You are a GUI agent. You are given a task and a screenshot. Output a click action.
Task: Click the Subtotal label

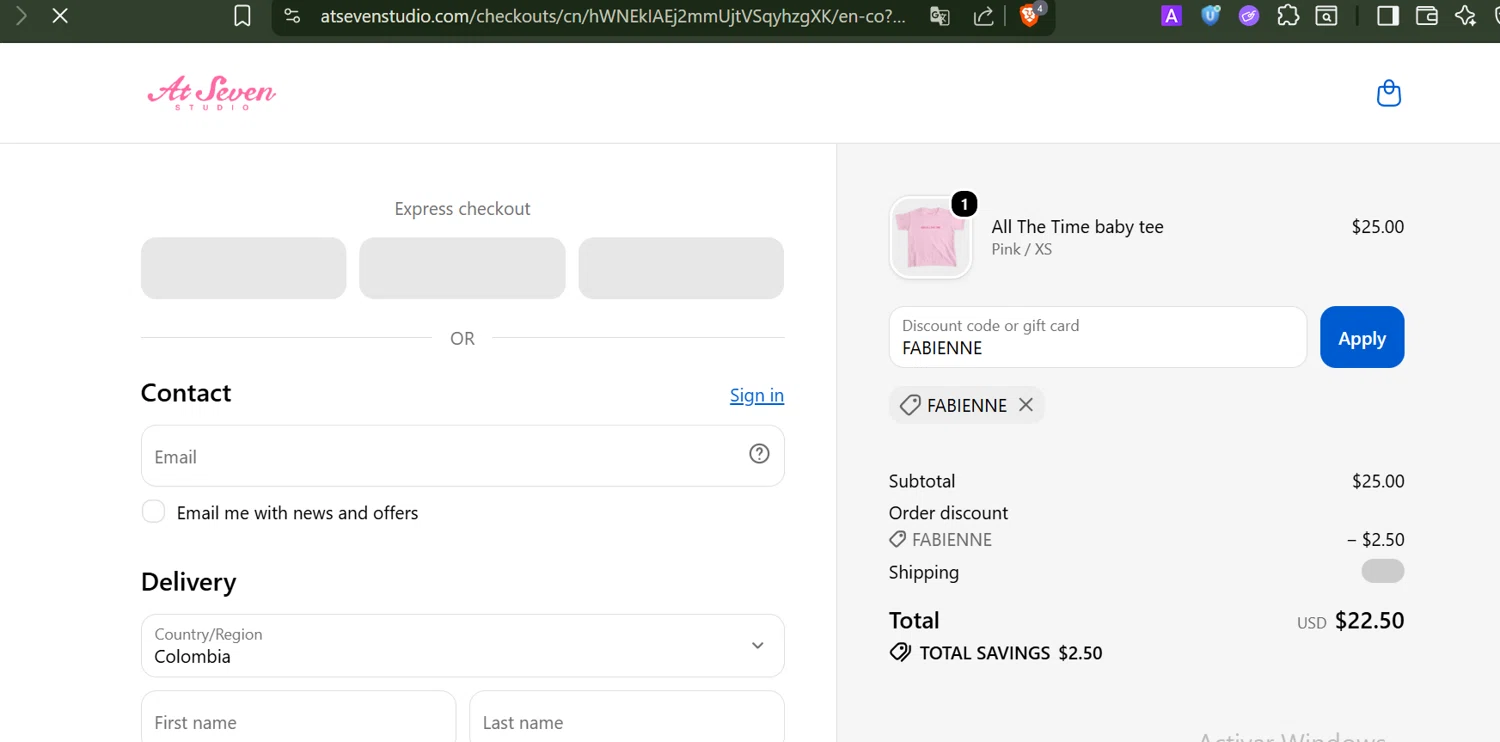coord(922,481)
